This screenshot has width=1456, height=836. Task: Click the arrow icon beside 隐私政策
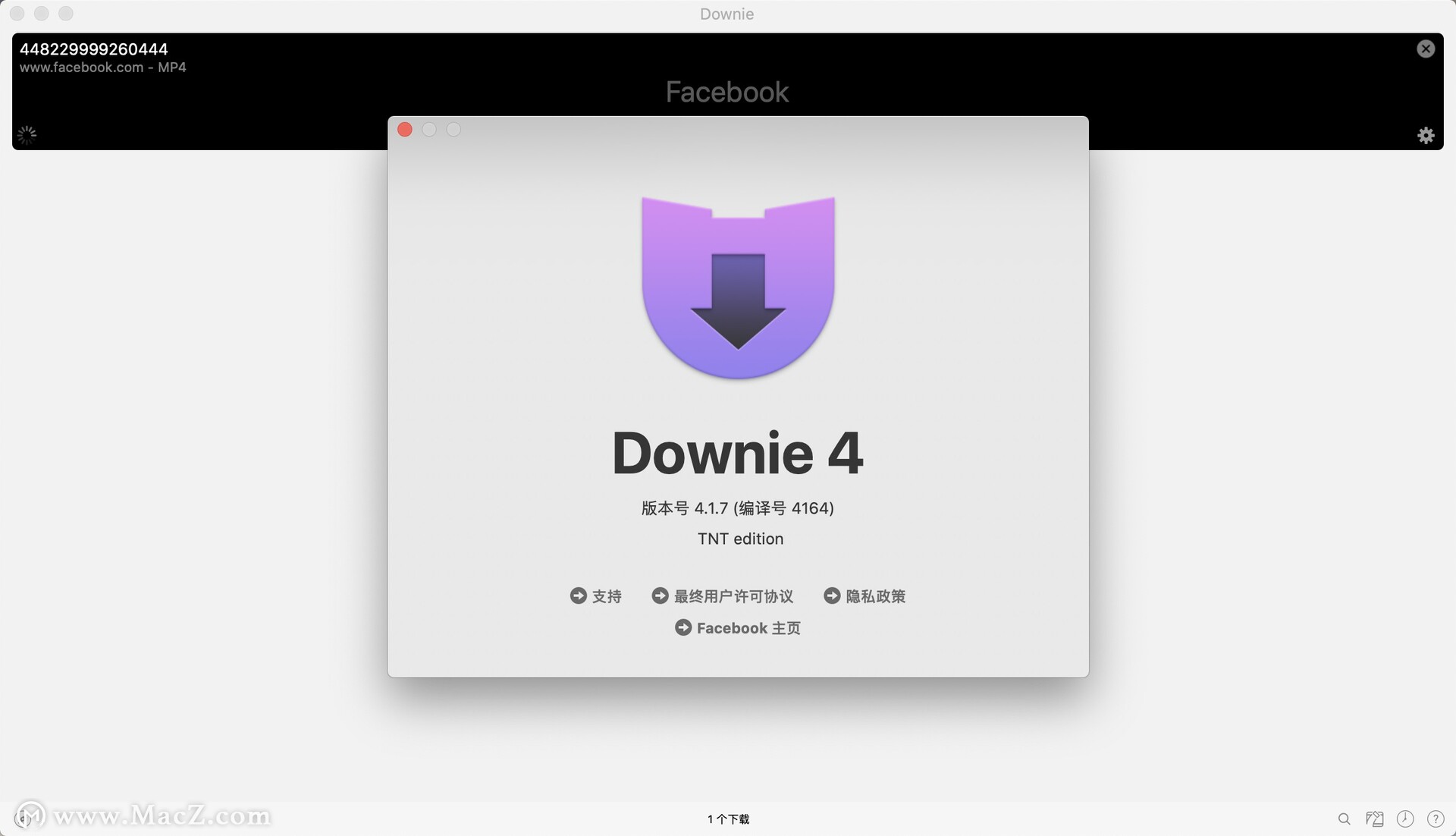pos(832,596)
